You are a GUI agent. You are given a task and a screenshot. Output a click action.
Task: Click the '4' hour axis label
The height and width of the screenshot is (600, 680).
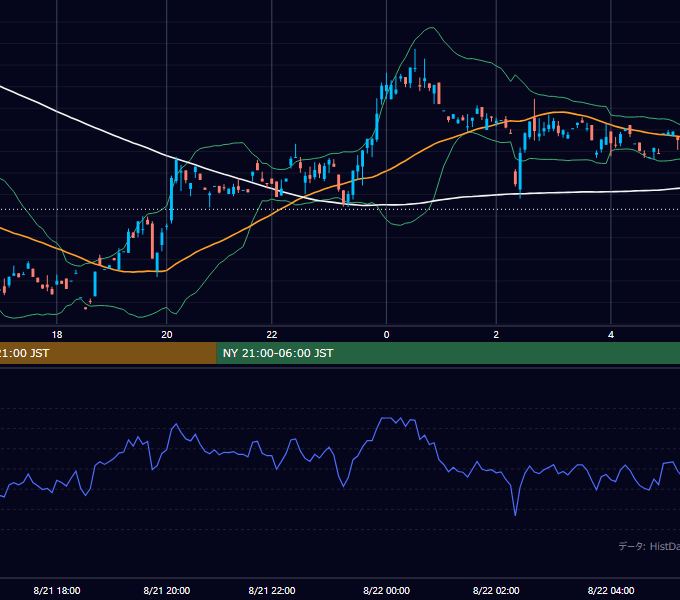[611, 335]
